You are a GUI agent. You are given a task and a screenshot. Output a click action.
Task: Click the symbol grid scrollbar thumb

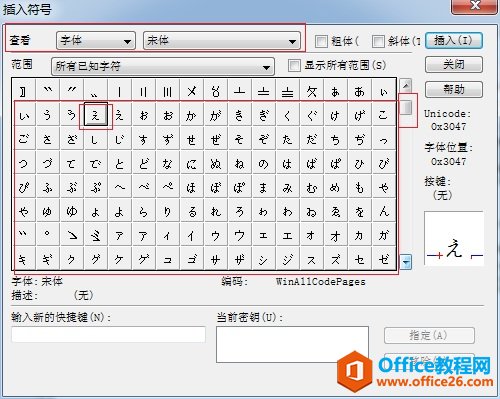coord(406,107)
